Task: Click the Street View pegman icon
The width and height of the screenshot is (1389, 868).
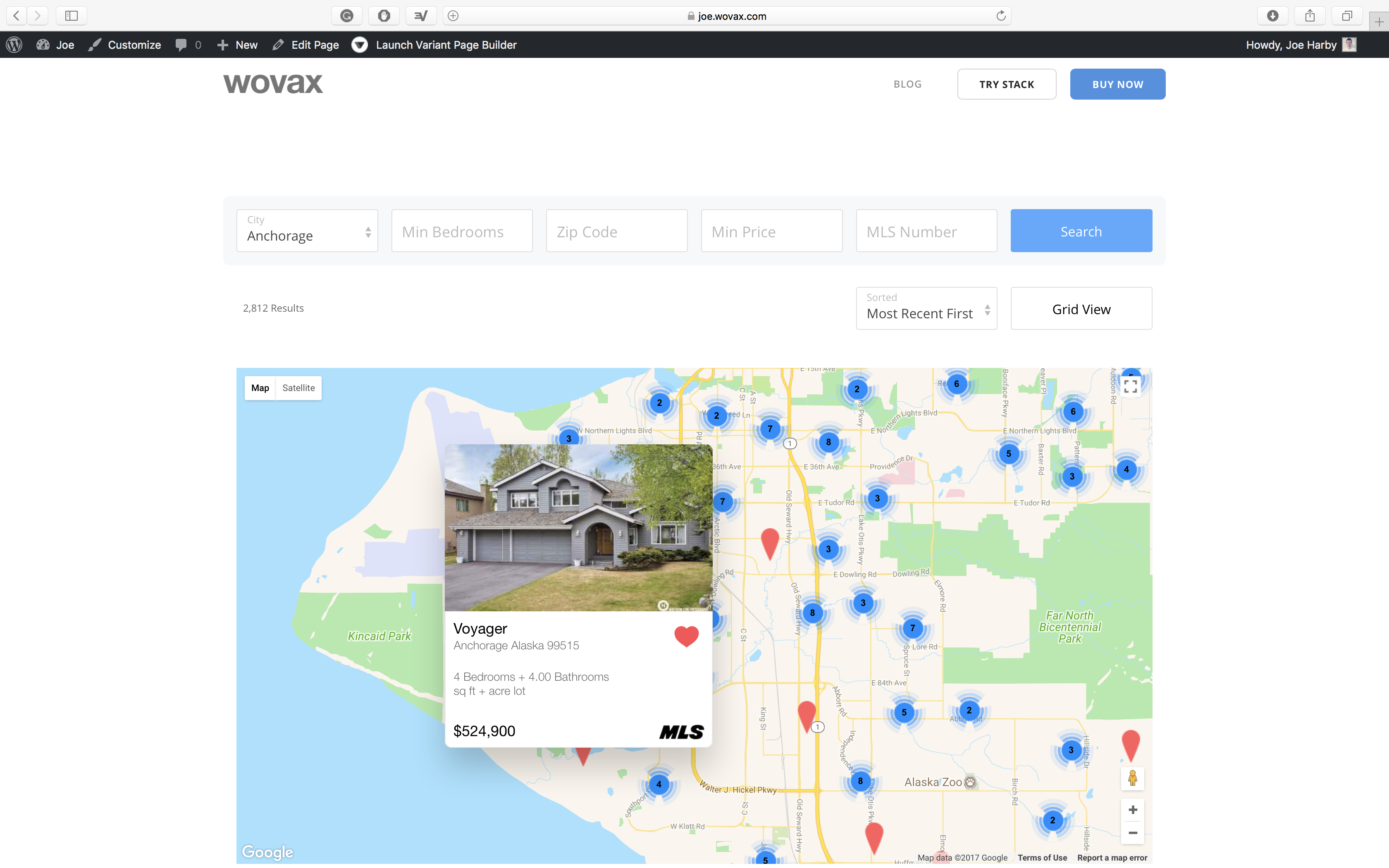Action: (x=1132, y=778)
